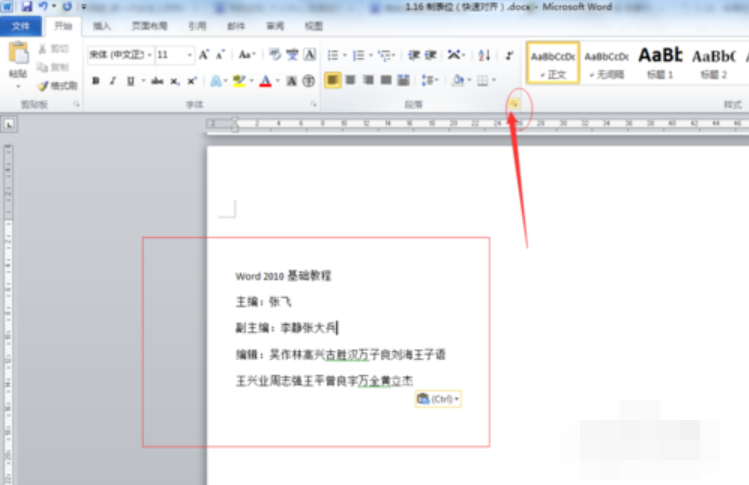Viewport: 749px width, 485px height.
Task: Open the paragraph dialog launcher
Action: point(514,104)
